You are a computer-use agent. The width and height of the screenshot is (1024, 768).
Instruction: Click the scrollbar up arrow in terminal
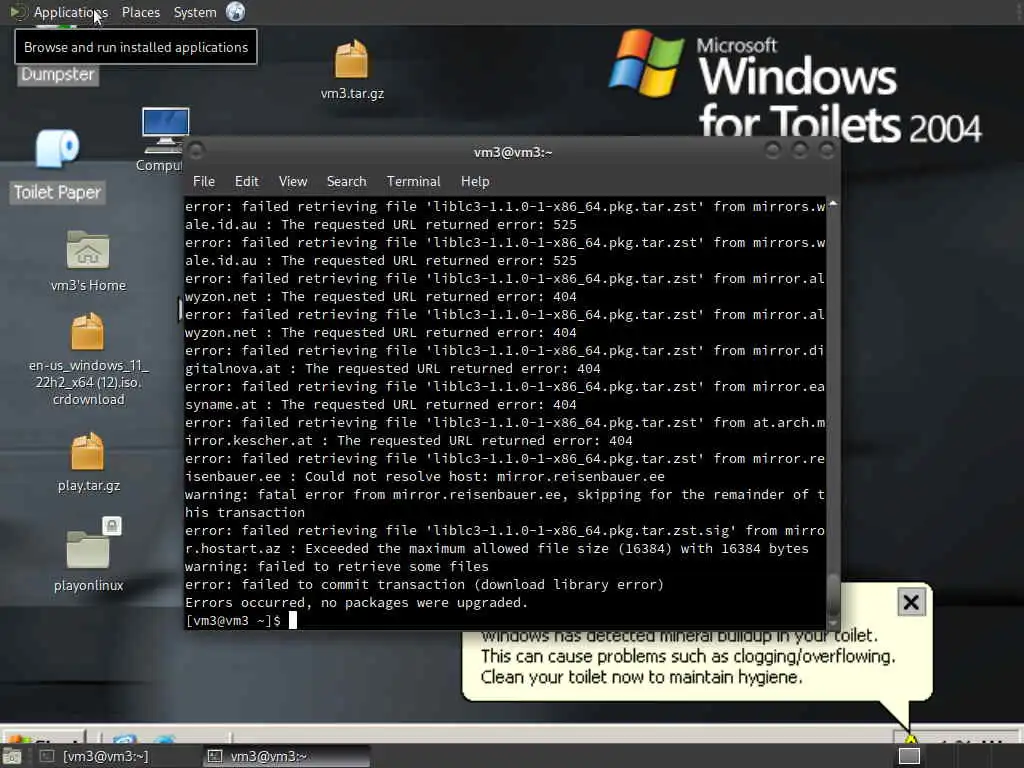coord(833,204)
